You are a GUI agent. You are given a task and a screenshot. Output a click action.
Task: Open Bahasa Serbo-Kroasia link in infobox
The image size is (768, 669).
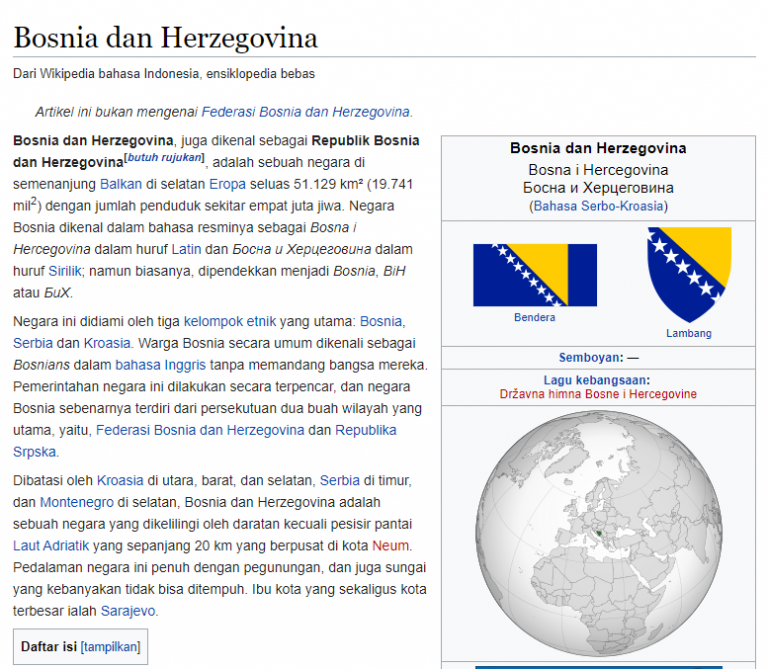(598, 206)
